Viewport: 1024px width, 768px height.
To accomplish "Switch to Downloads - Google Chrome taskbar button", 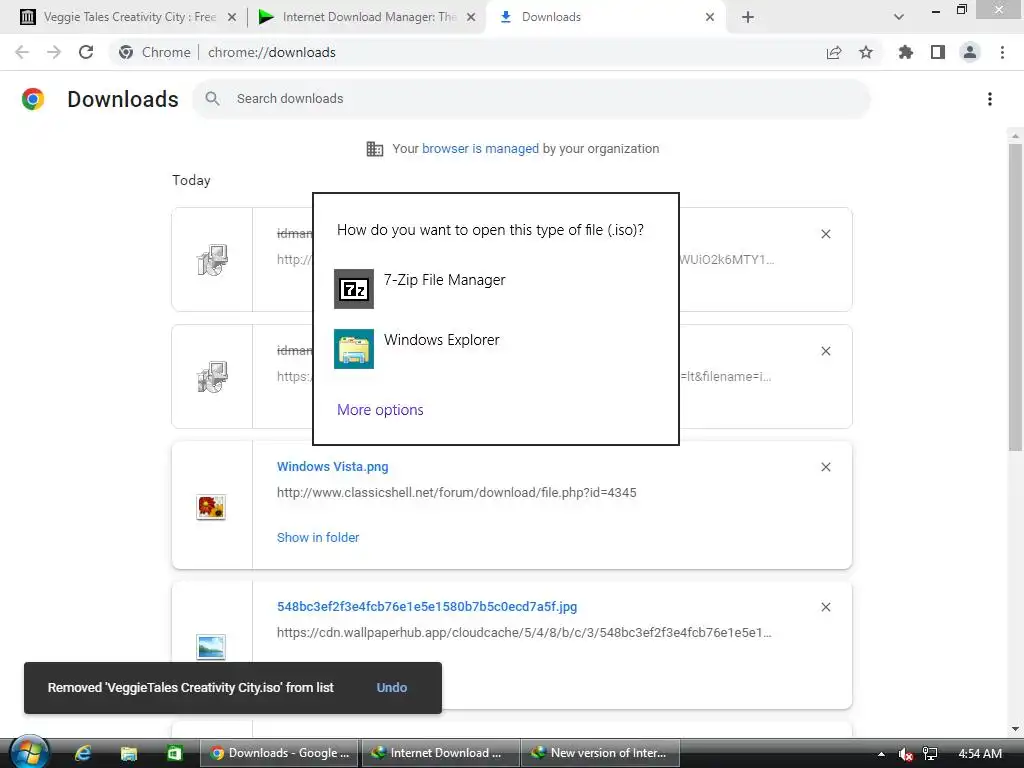I will click(x=279, y=753).
